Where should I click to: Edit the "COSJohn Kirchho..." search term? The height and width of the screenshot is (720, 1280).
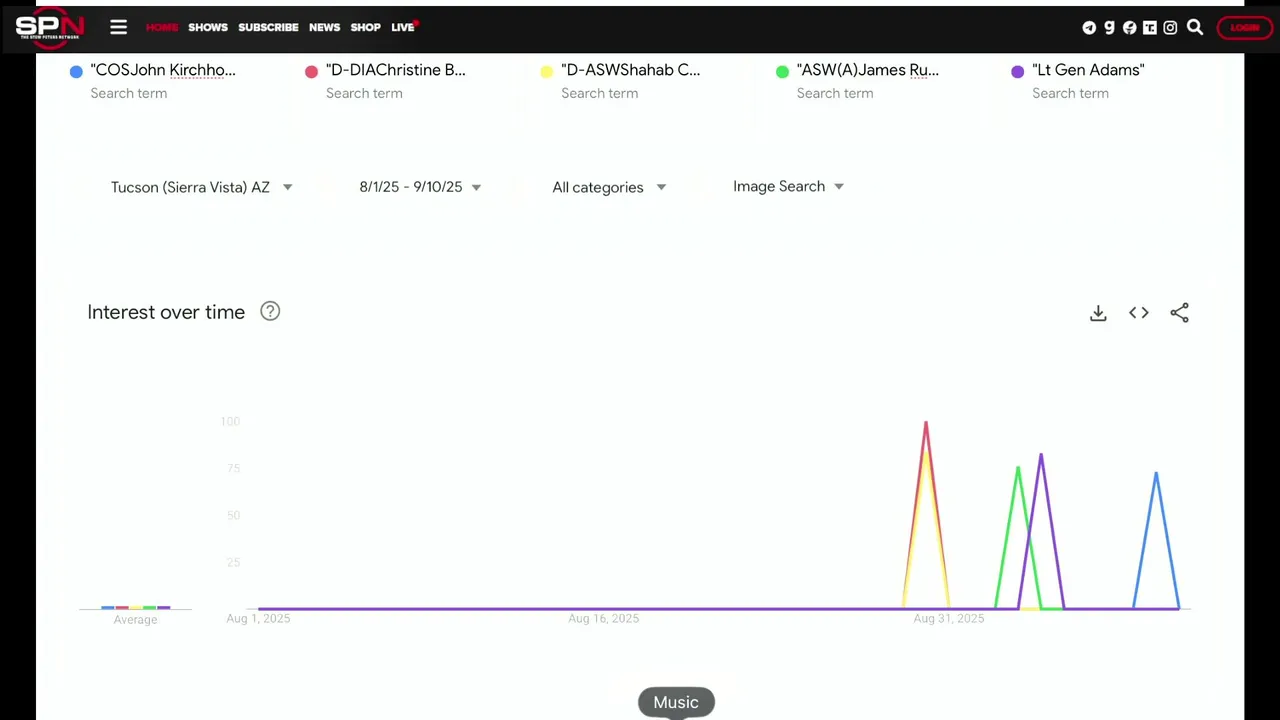pyautogui.click(x=163, y=70)
